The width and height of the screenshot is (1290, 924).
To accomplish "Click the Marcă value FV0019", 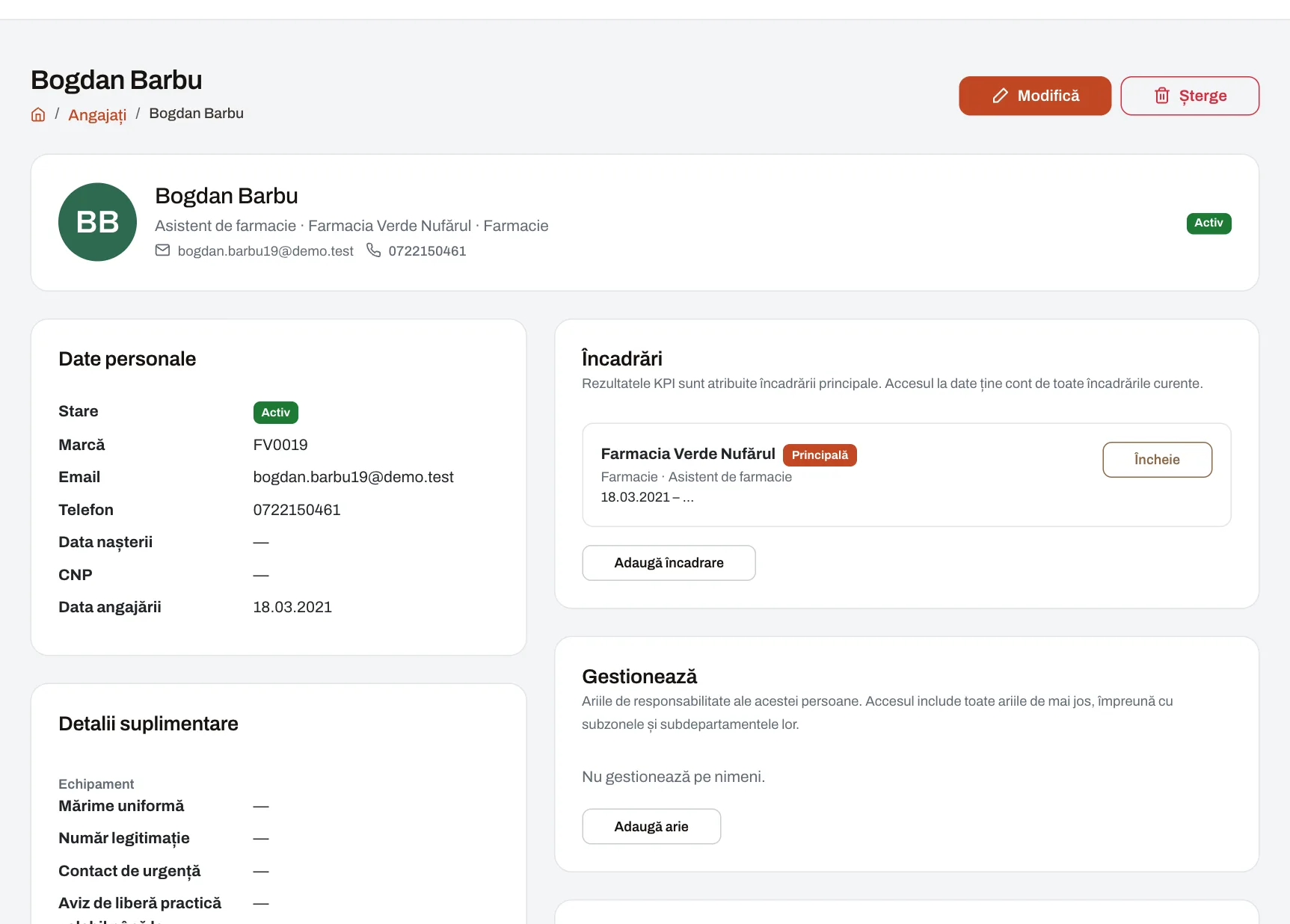I will pos(280,445).
